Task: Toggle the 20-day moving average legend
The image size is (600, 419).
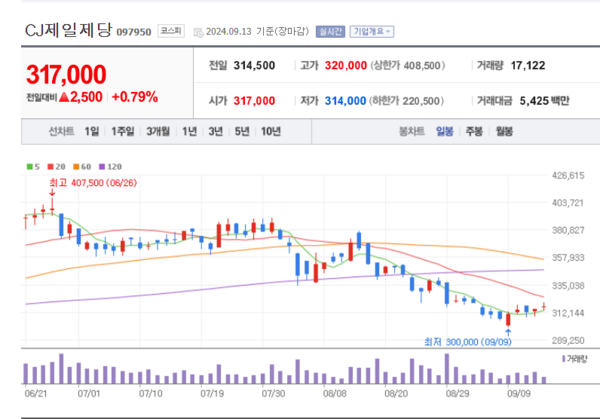Action: click(58, 166)
